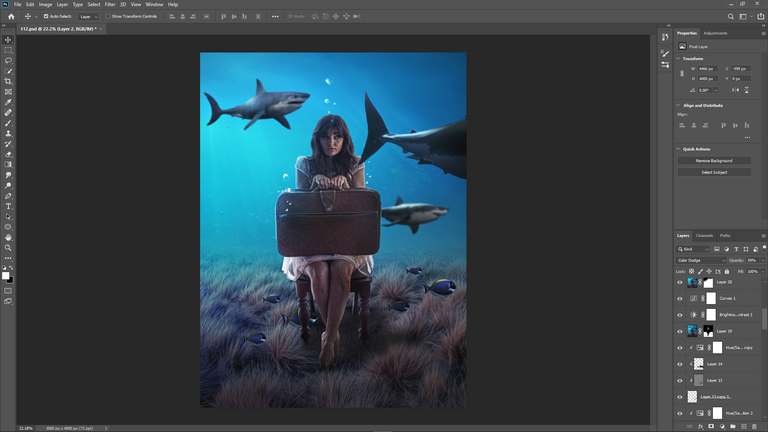This screenshot has width=768, height=432.
Task: Enable Show Transform Controls checkbox
Action: coord(108,16)
